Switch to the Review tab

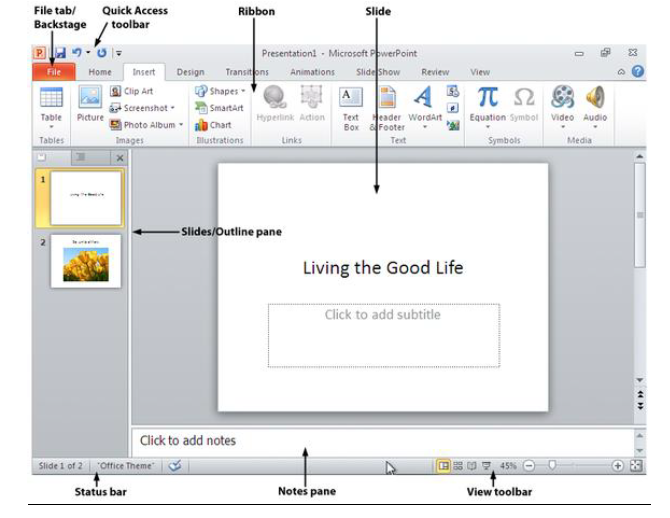[435, 72]
